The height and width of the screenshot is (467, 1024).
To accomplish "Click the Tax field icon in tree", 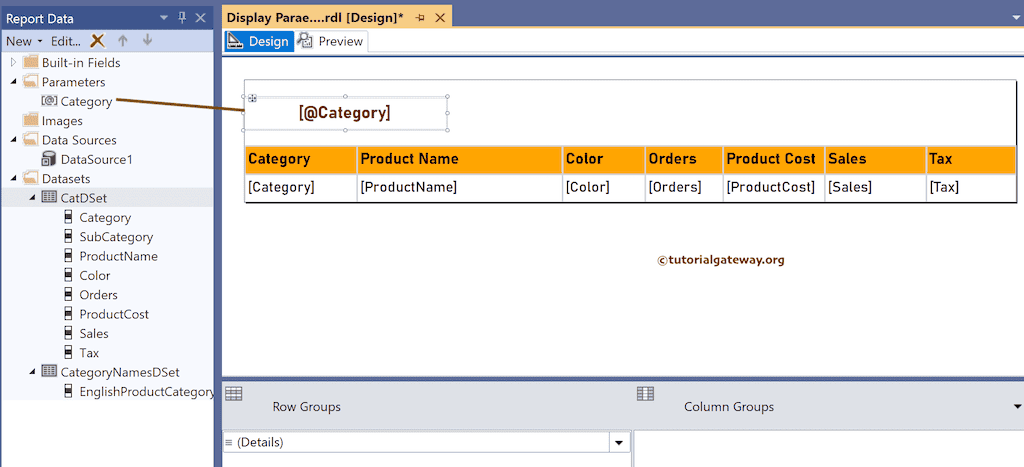I will (68, 353).
